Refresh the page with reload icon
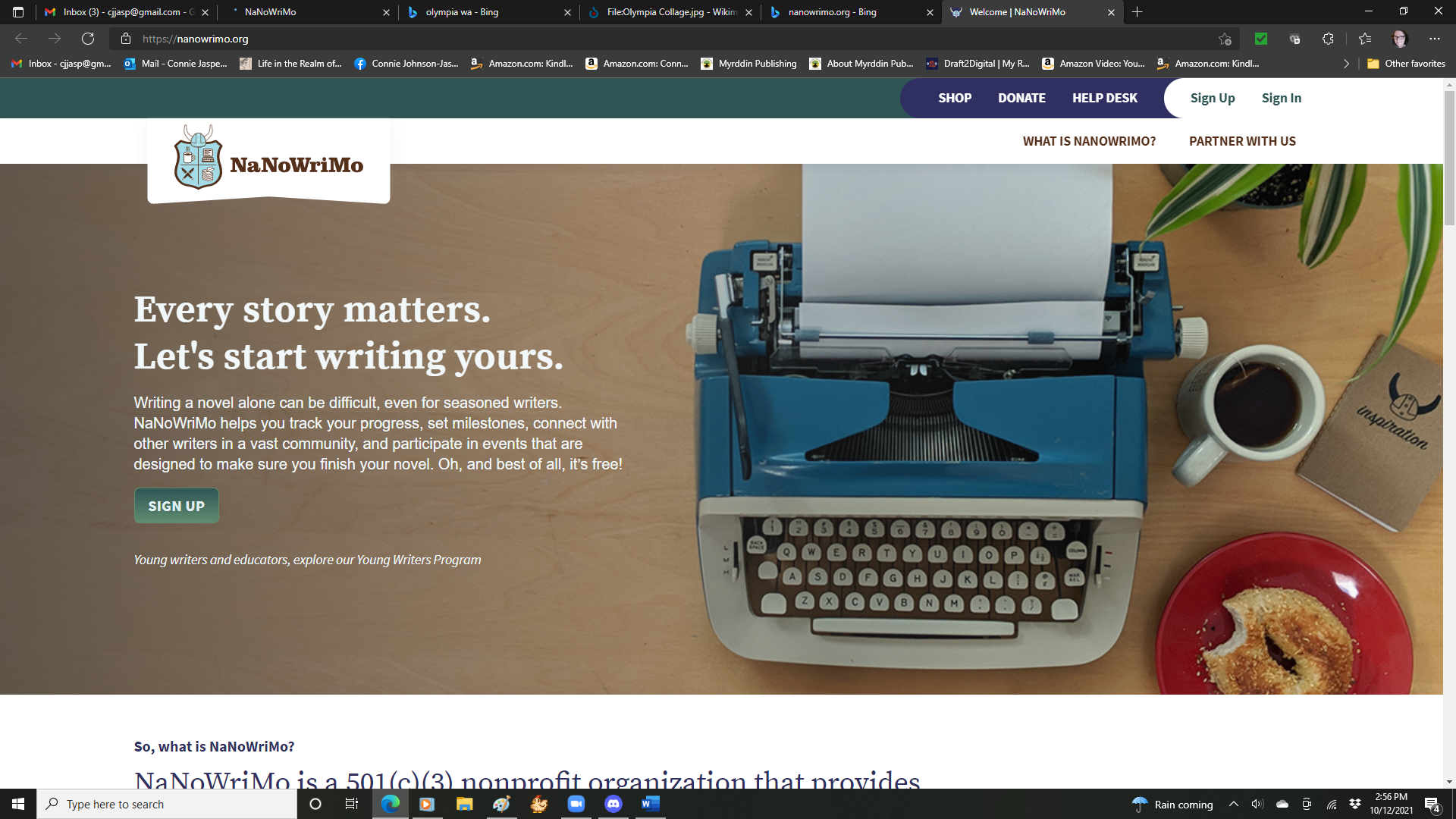This screenshot has height=819, width=1456. 88,39
